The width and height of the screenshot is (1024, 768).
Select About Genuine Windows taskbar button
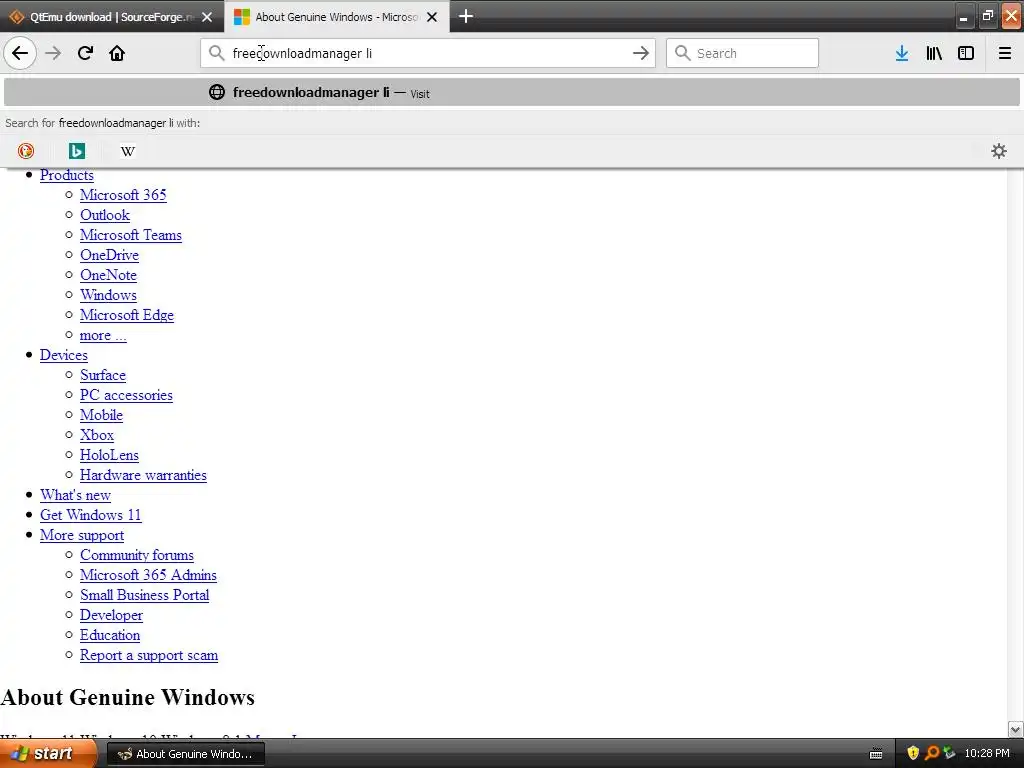click(185, 754)
